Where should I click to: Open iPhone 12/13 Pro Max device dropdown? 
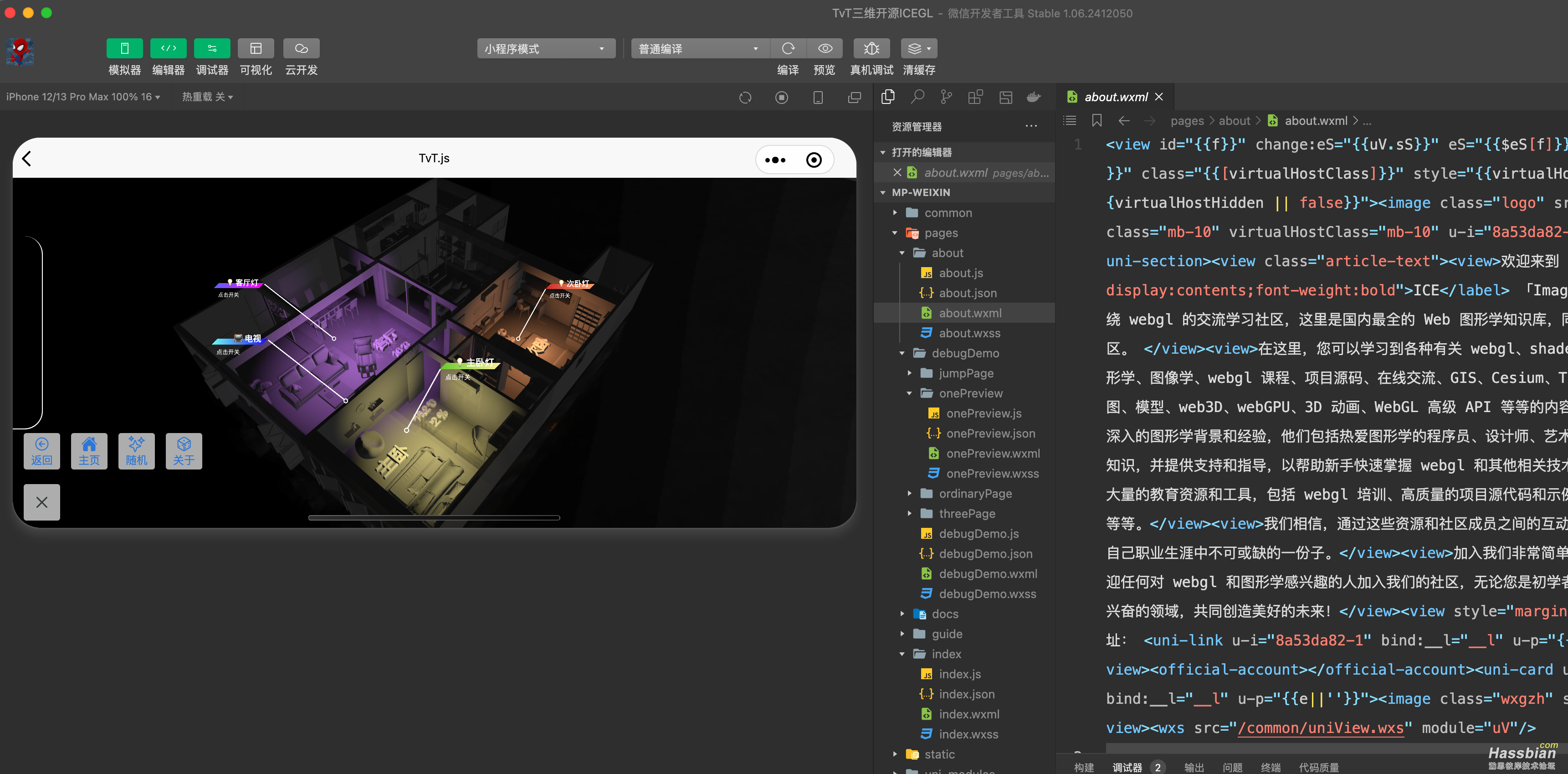tap(83, 97)
